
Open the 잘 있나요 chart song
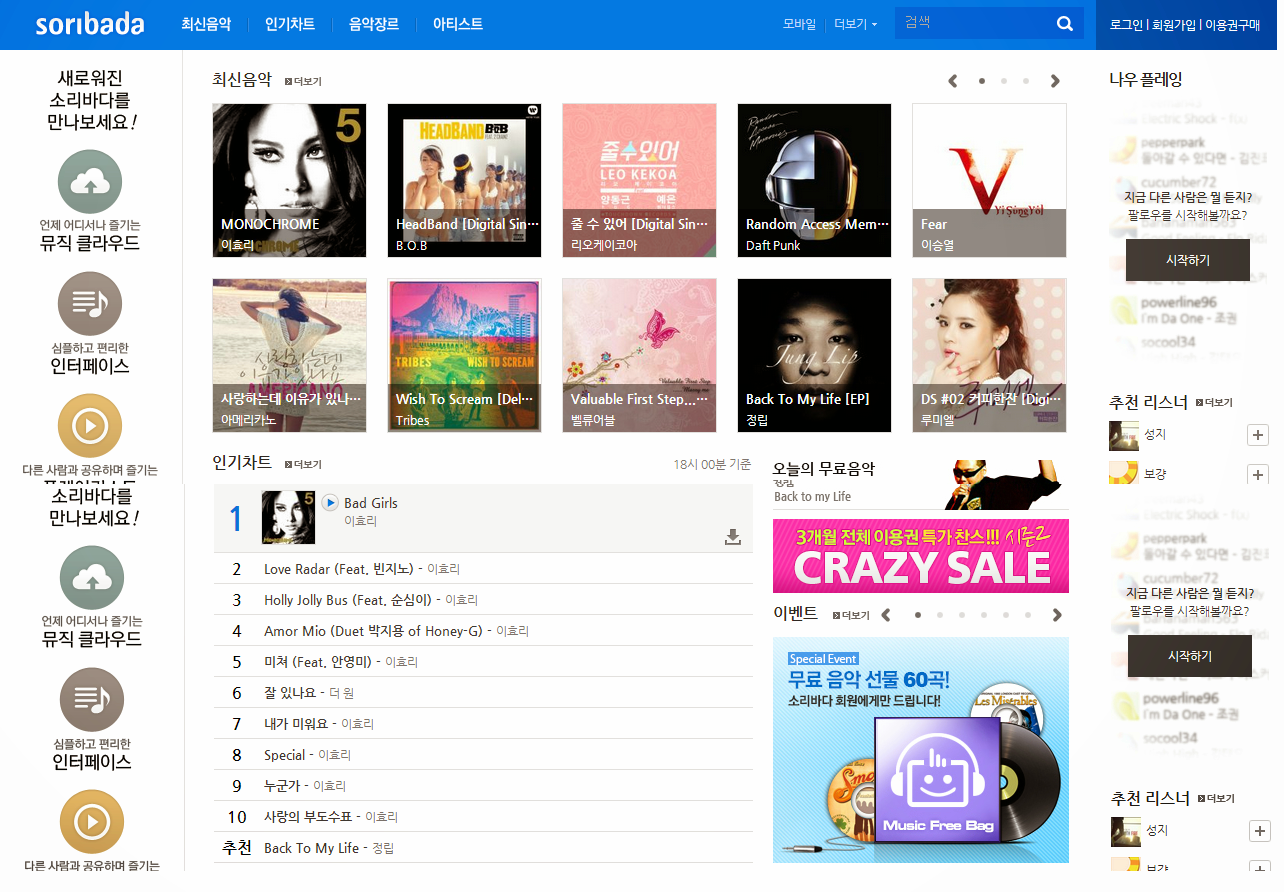(x=290, y=693)
